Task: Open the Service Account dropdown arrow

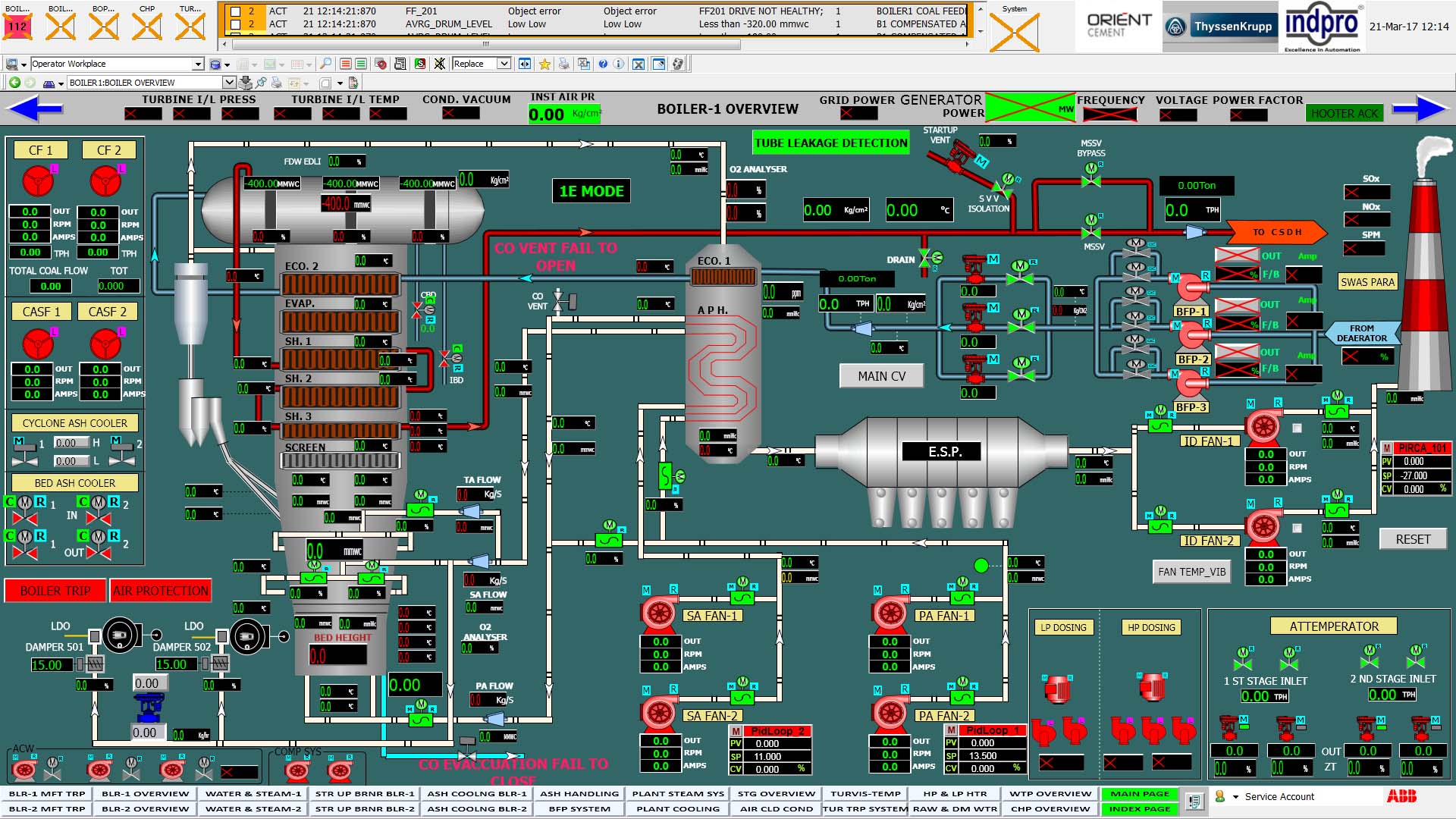Action: tap(1236, 797)
